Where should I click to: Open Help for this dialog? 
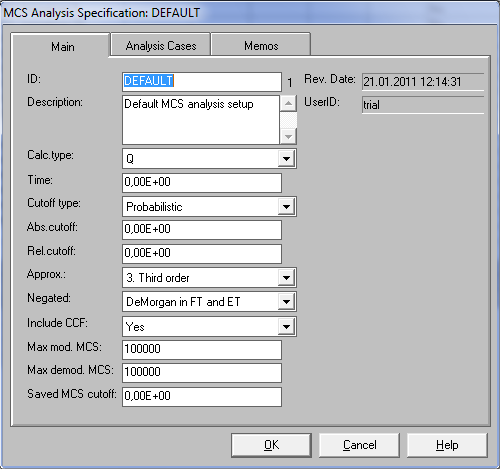point(447,445)
